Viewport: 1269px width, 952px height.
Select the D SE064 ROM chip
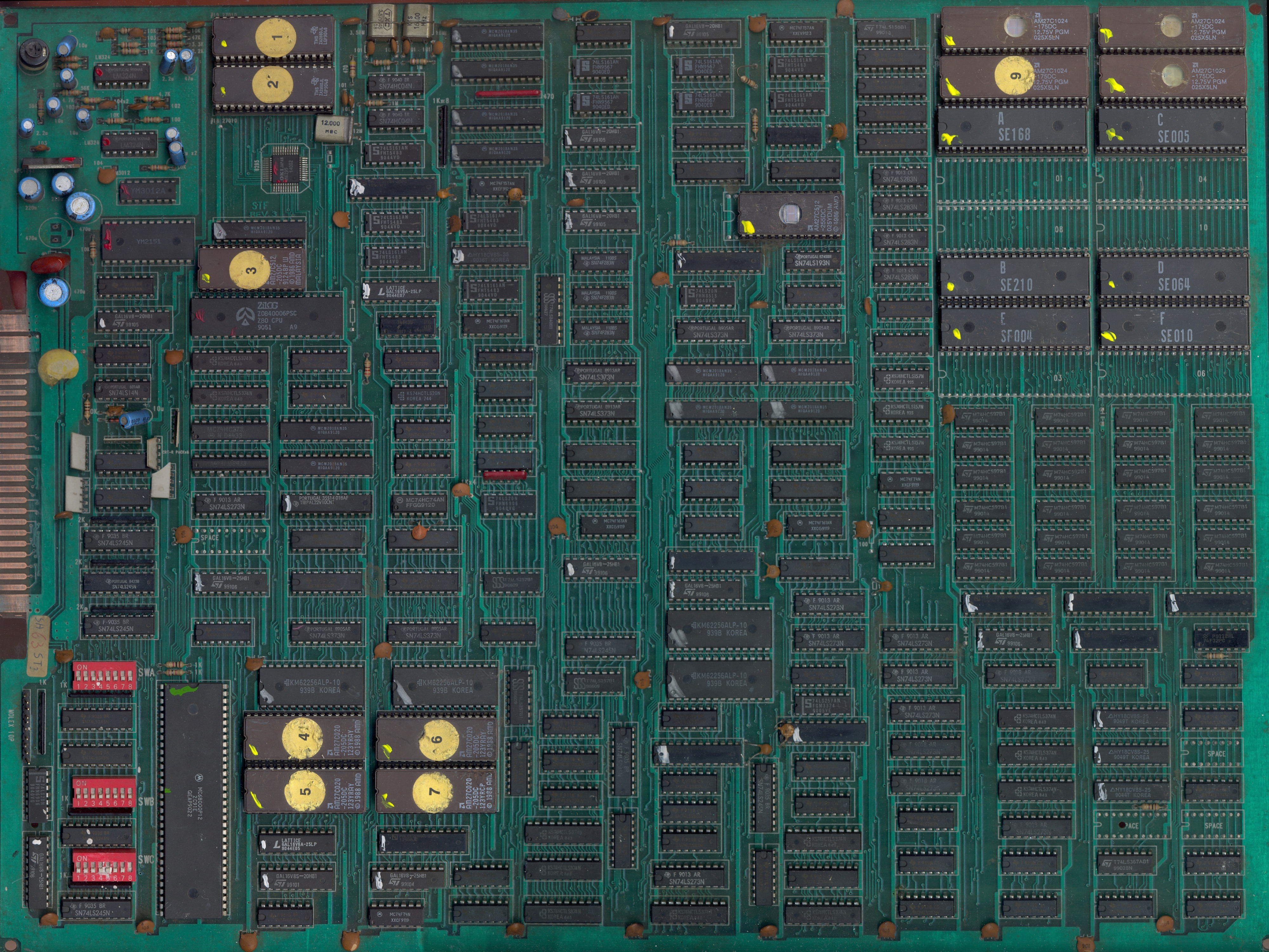pyautogui.click(x=1173, y=276)
